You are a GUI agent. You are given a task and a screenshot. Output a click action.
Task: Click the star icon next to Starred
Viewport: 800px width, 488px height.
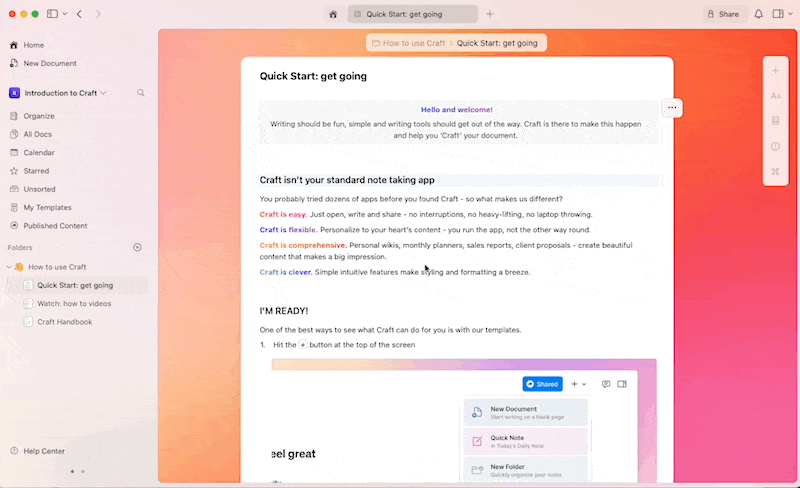pos(14,171)
